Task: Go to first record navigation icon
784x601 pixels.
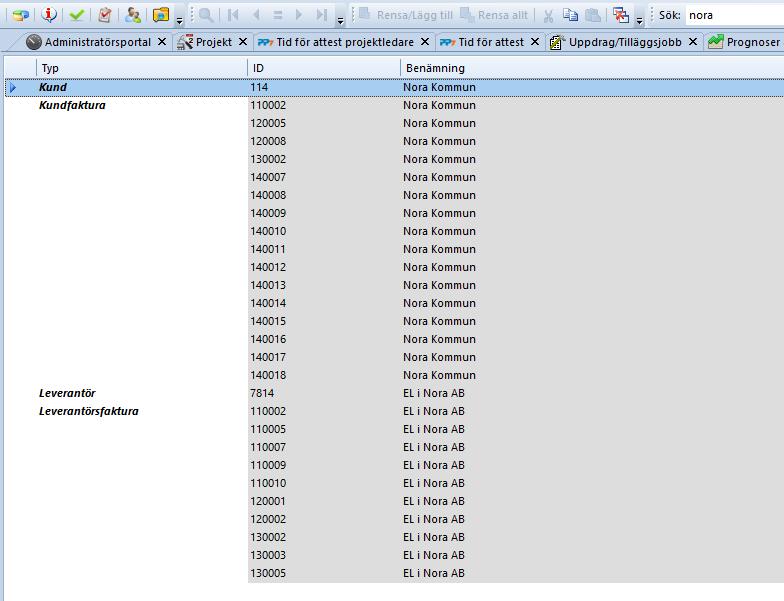Action: click(233, 15)
